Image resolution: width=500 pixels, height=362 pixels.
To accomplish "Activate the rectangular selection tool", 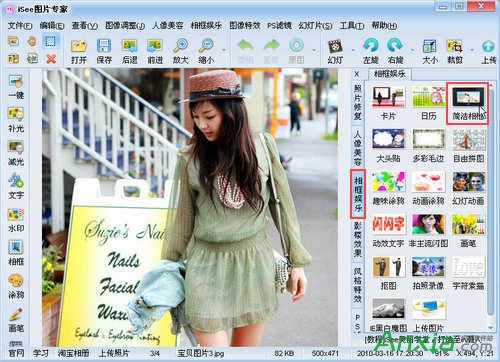I will click(50, 41).
